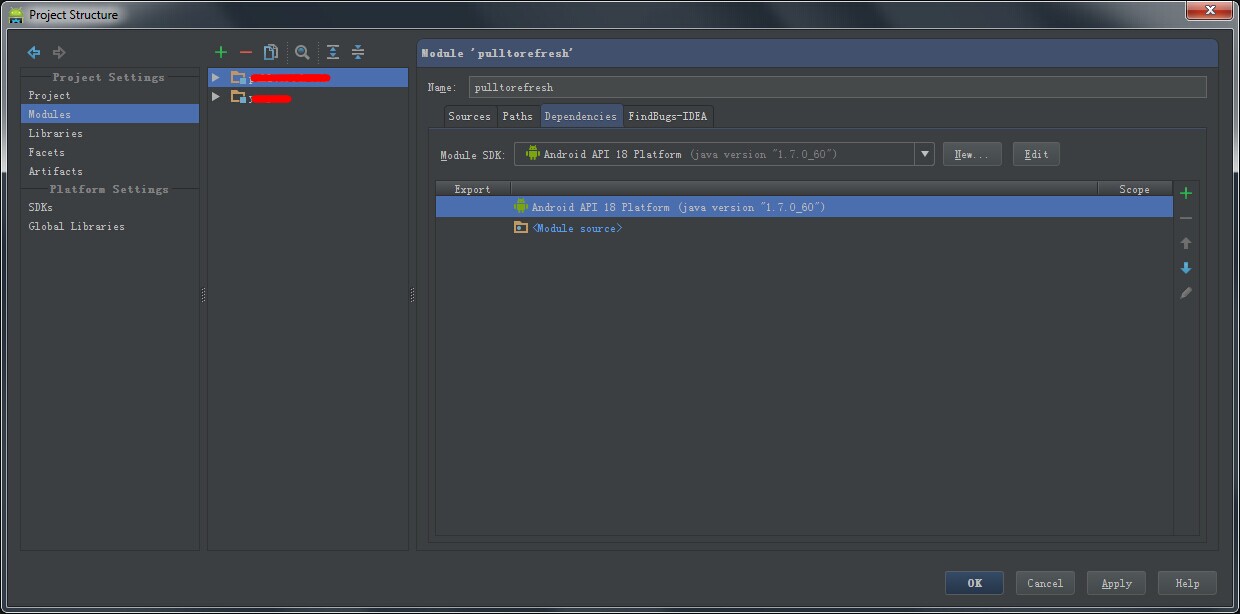Open Facets settings
Image resolution: width=1240 pixels, height=614 pixels.
46,152
